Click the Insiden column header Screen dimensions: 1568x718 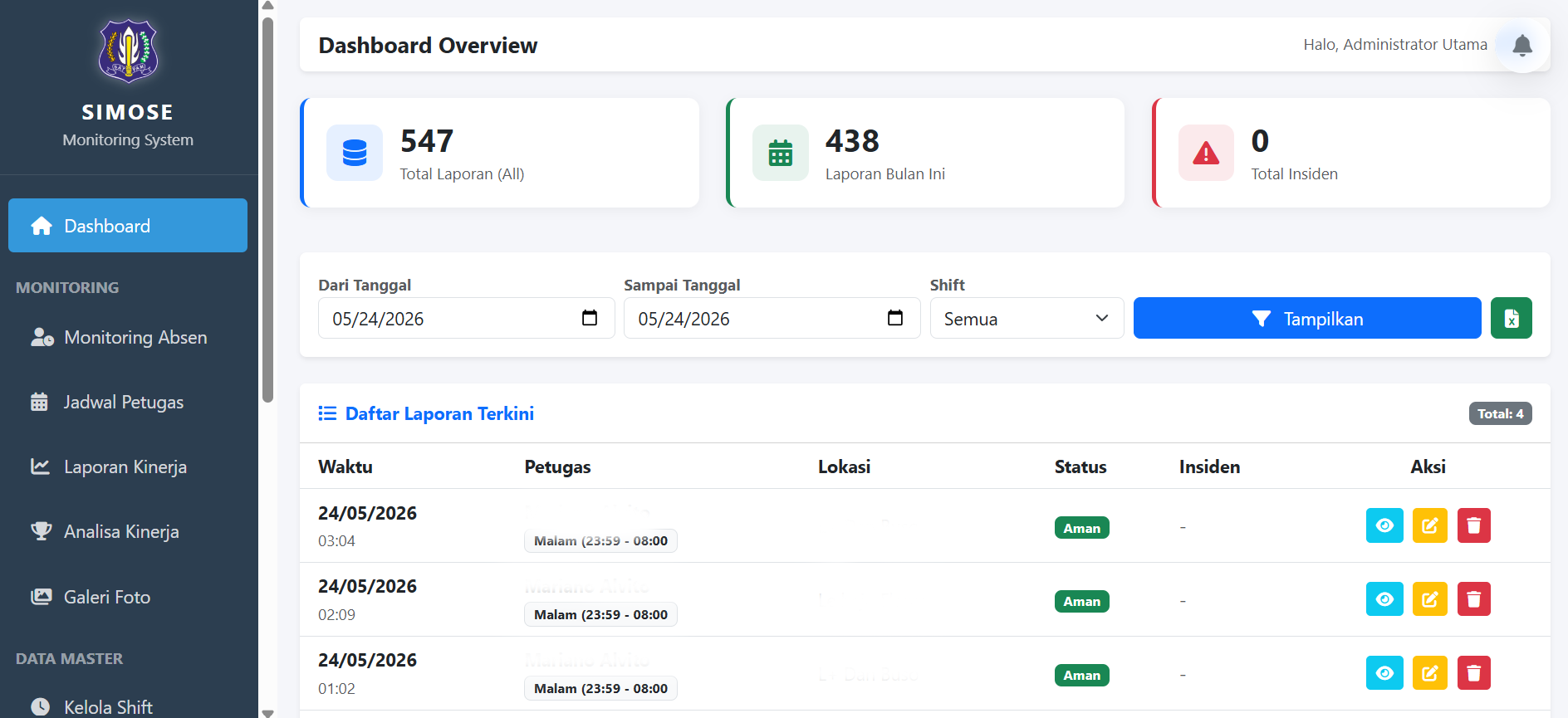coord(1209,466)
